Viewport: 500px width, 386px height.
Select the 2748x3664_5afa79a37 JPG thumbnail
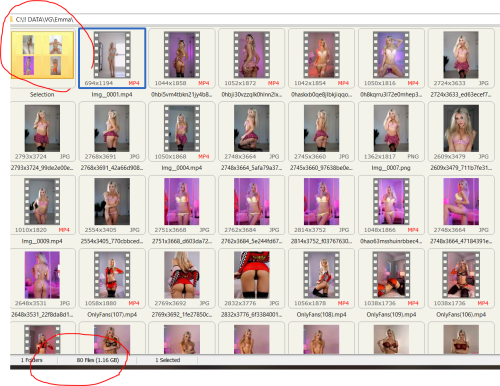252,128
